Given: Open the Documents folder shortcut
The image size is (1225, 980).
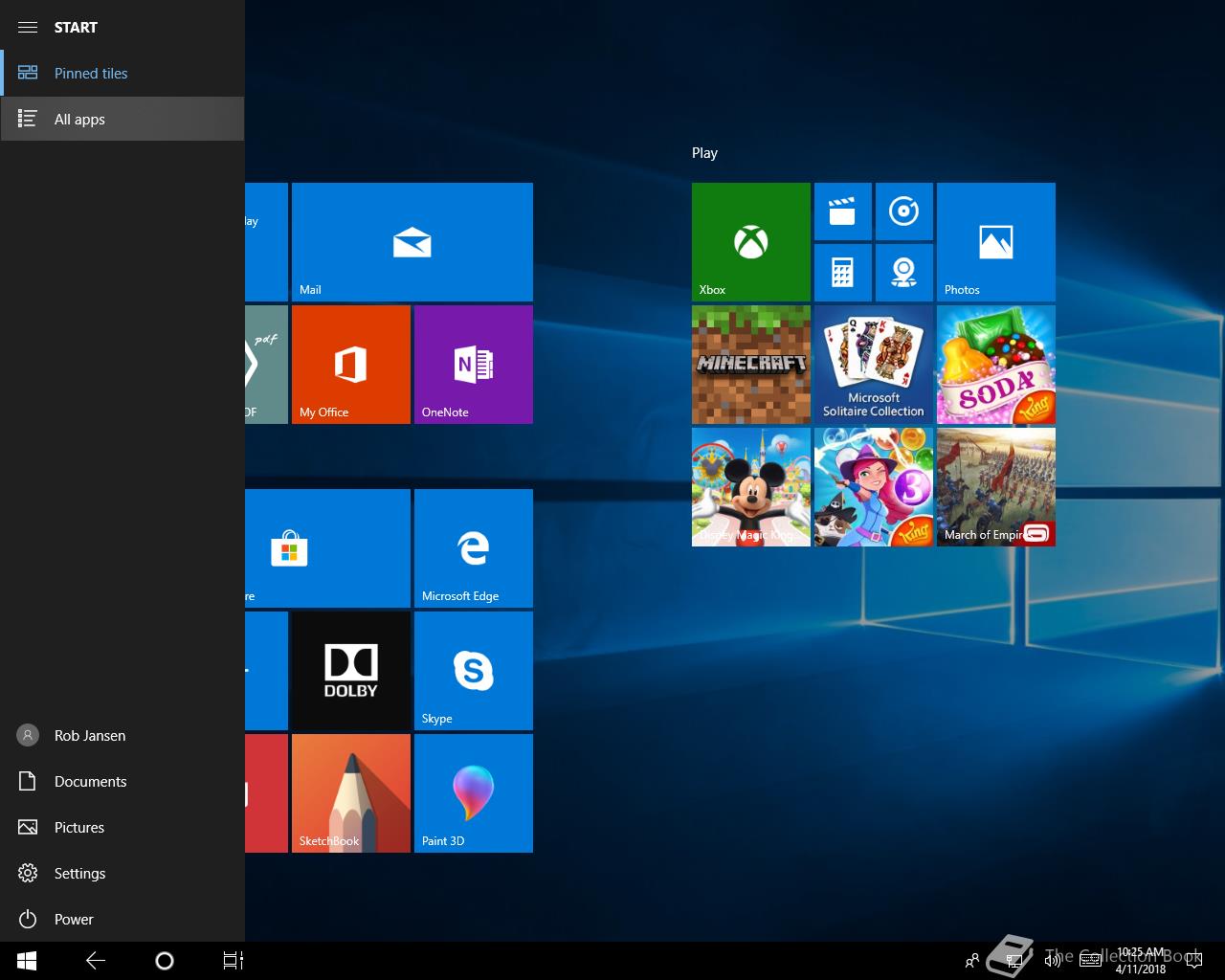Looking at the screenshot, I should point(122,781).
